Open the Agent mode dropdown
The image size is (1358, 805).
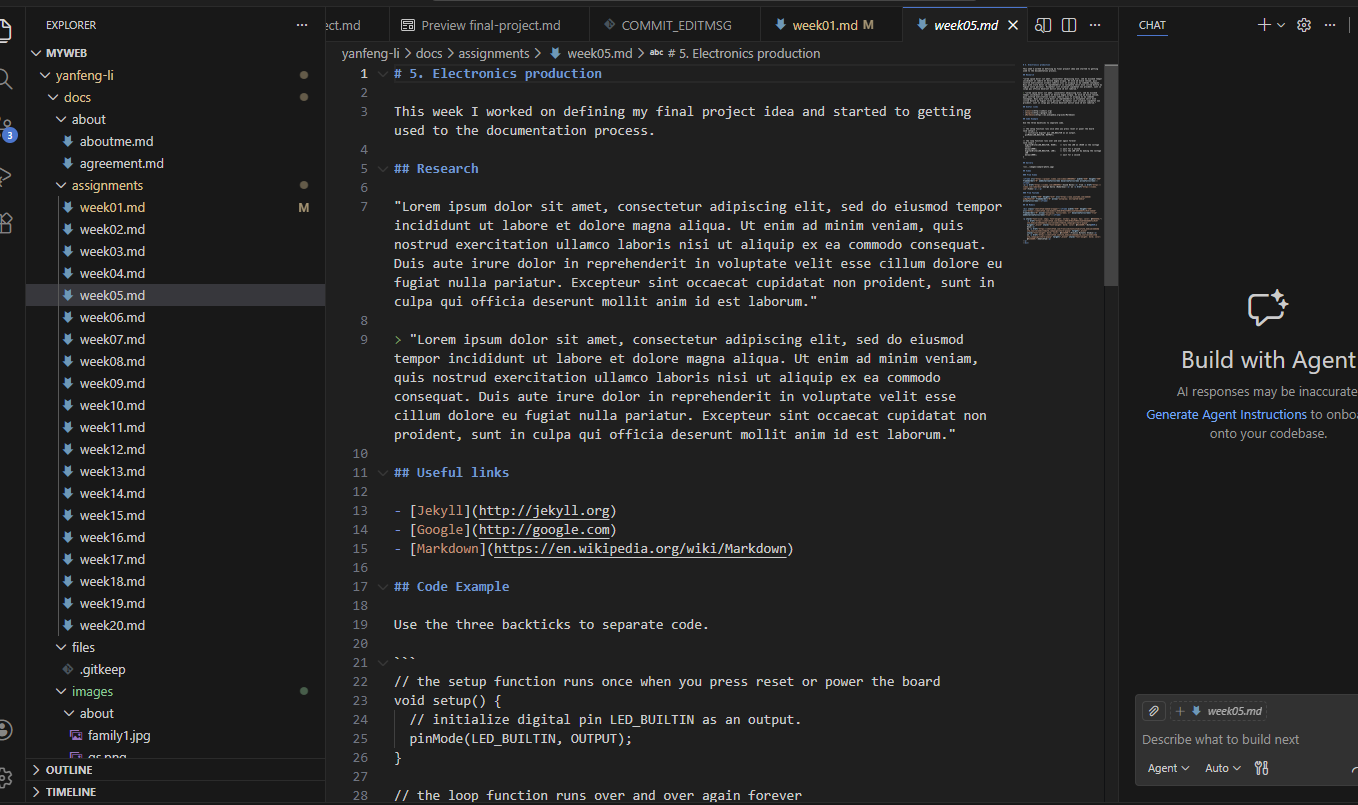[1167, 768]
